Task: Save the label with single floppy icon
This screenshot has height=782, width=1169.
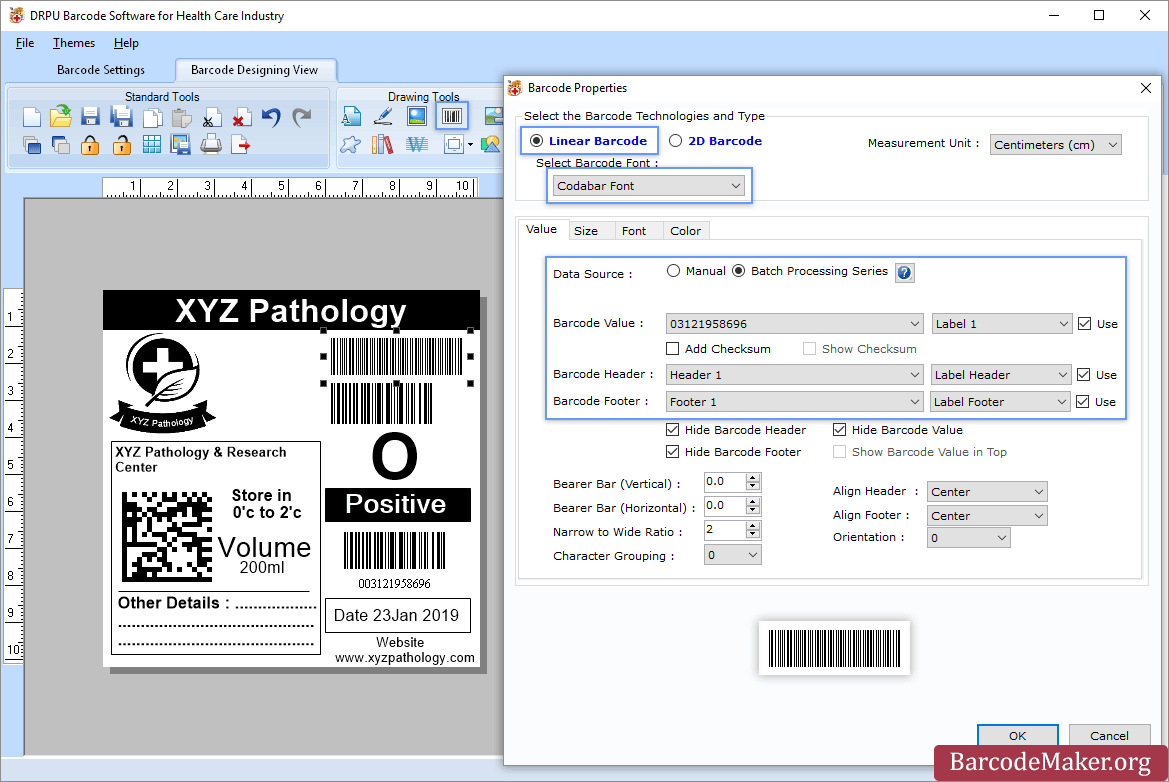Action: coord(90,117)
